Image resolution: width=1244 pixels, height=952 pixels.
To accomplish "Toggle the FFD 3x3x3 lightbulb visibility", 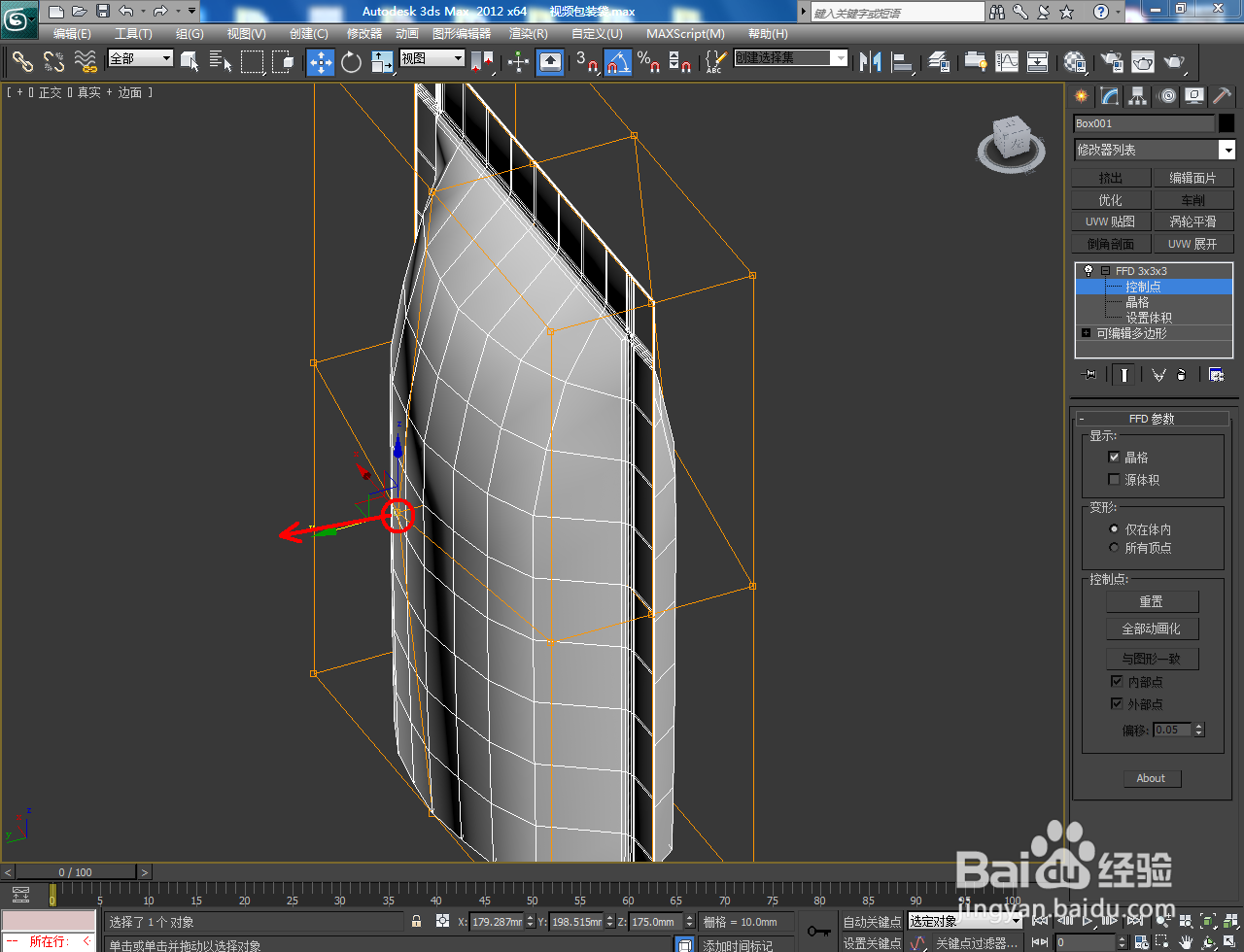I will (1088, 271).
